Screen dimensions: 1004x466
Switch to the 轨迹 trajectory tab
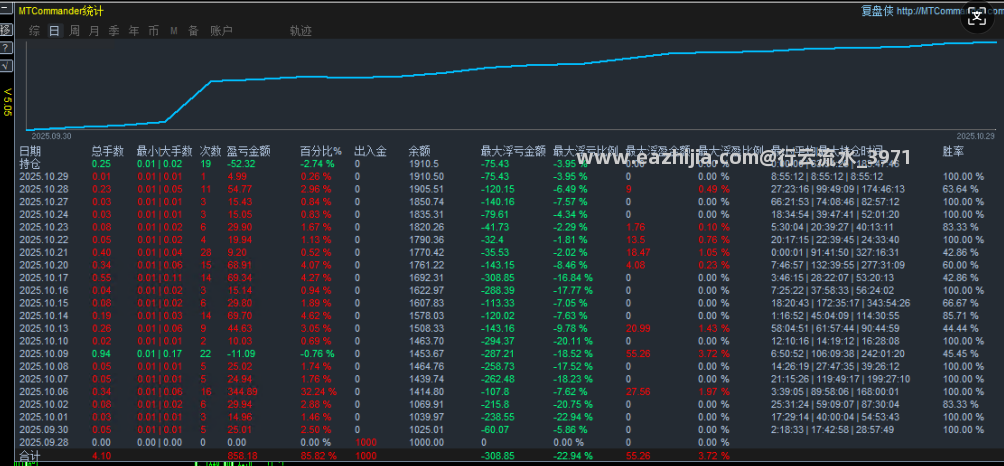click(x=300, y=31)
